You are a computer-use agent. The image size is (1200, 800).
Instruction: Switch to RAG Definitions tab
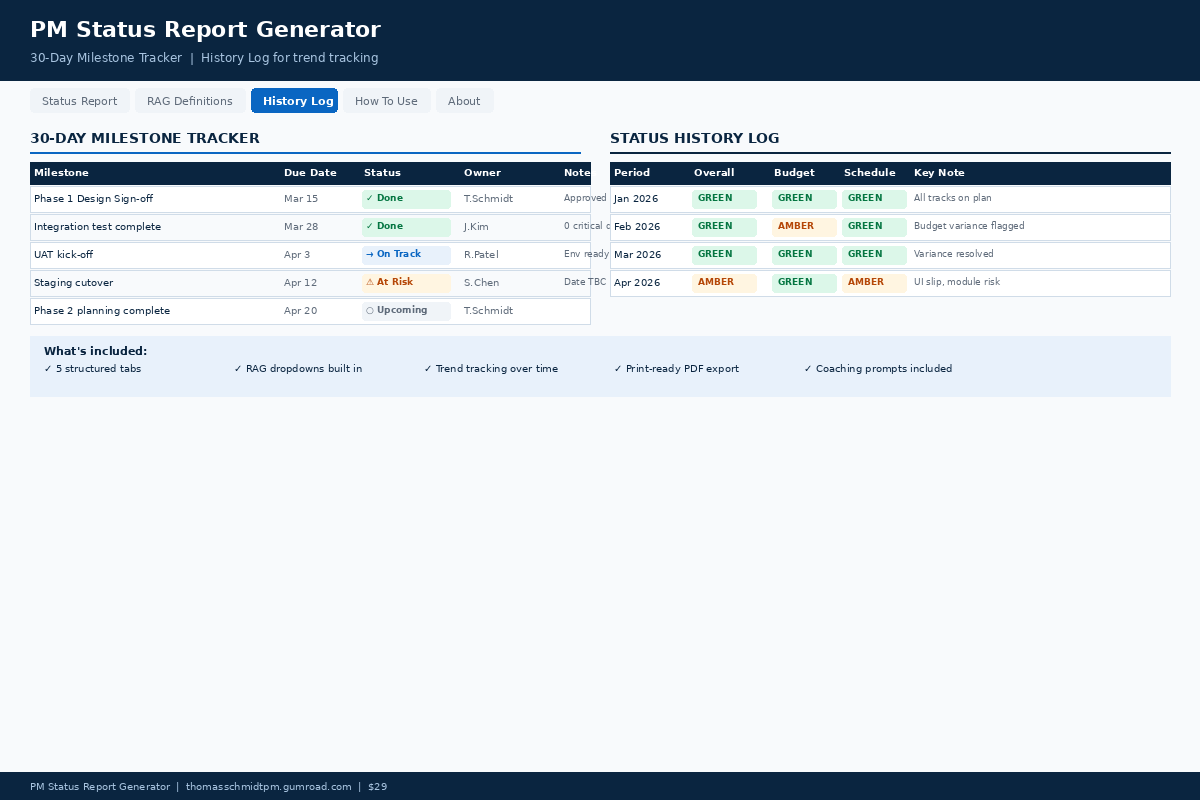pos(189,101)
